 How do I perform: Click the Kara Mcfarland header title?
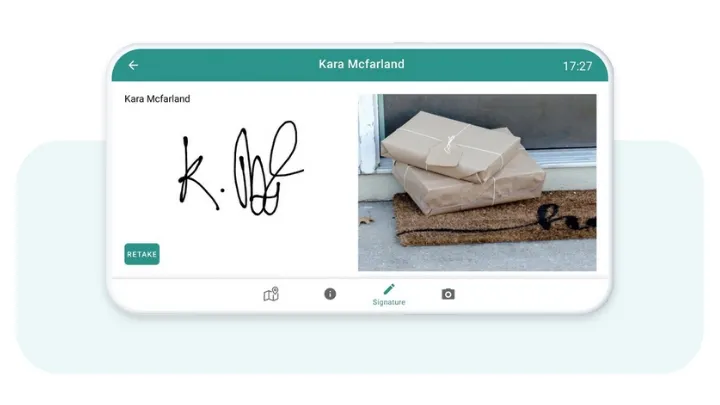pos(361,64)
